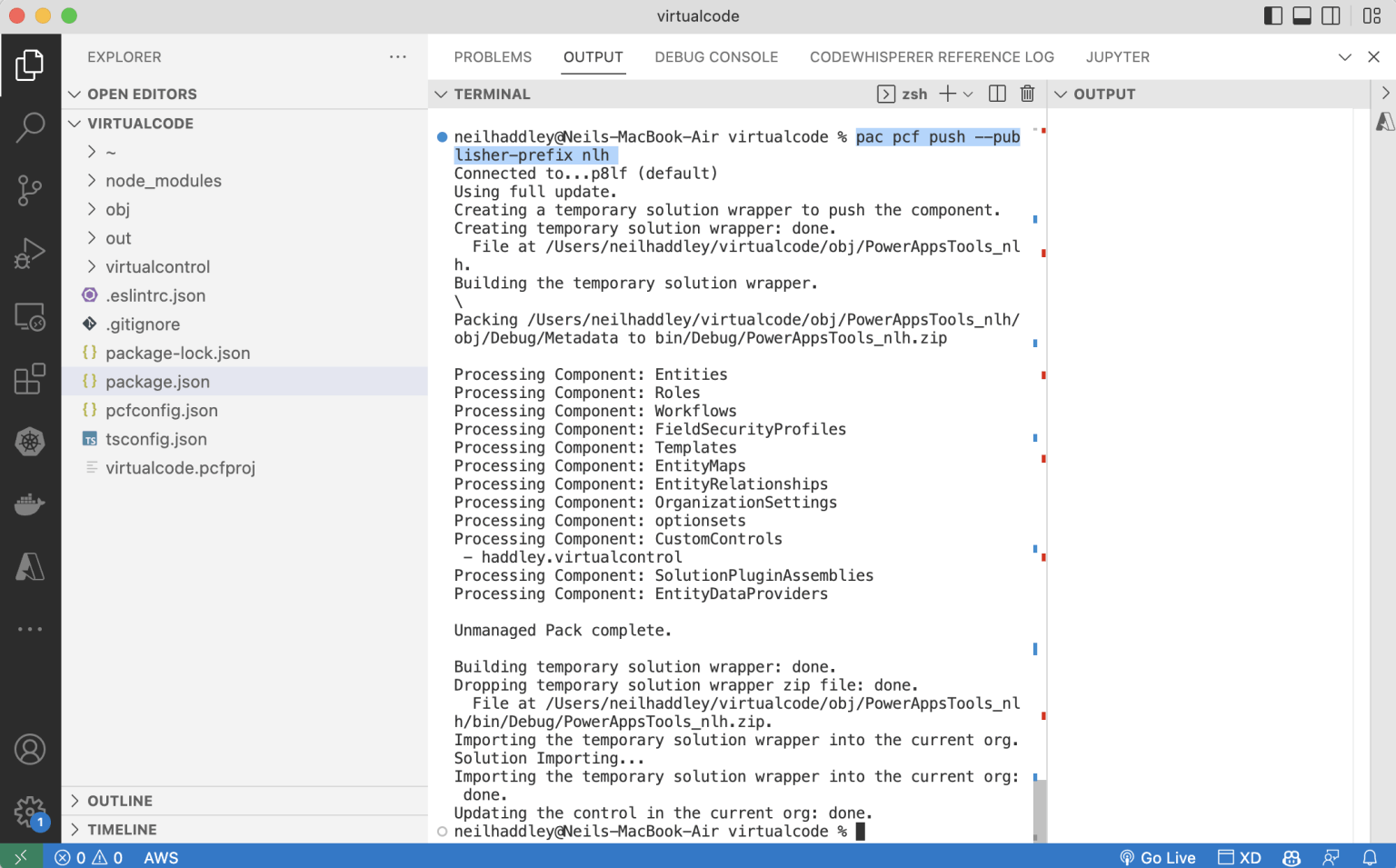Switch to the DEBUG CONSOLE tab

[716, 57]
